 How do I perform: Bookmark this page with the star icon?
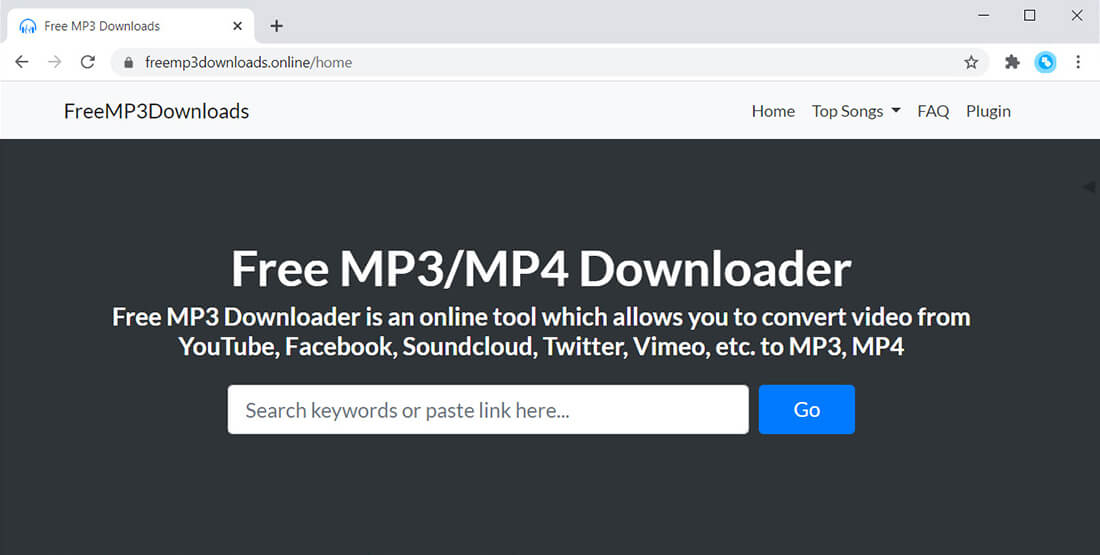971,62
